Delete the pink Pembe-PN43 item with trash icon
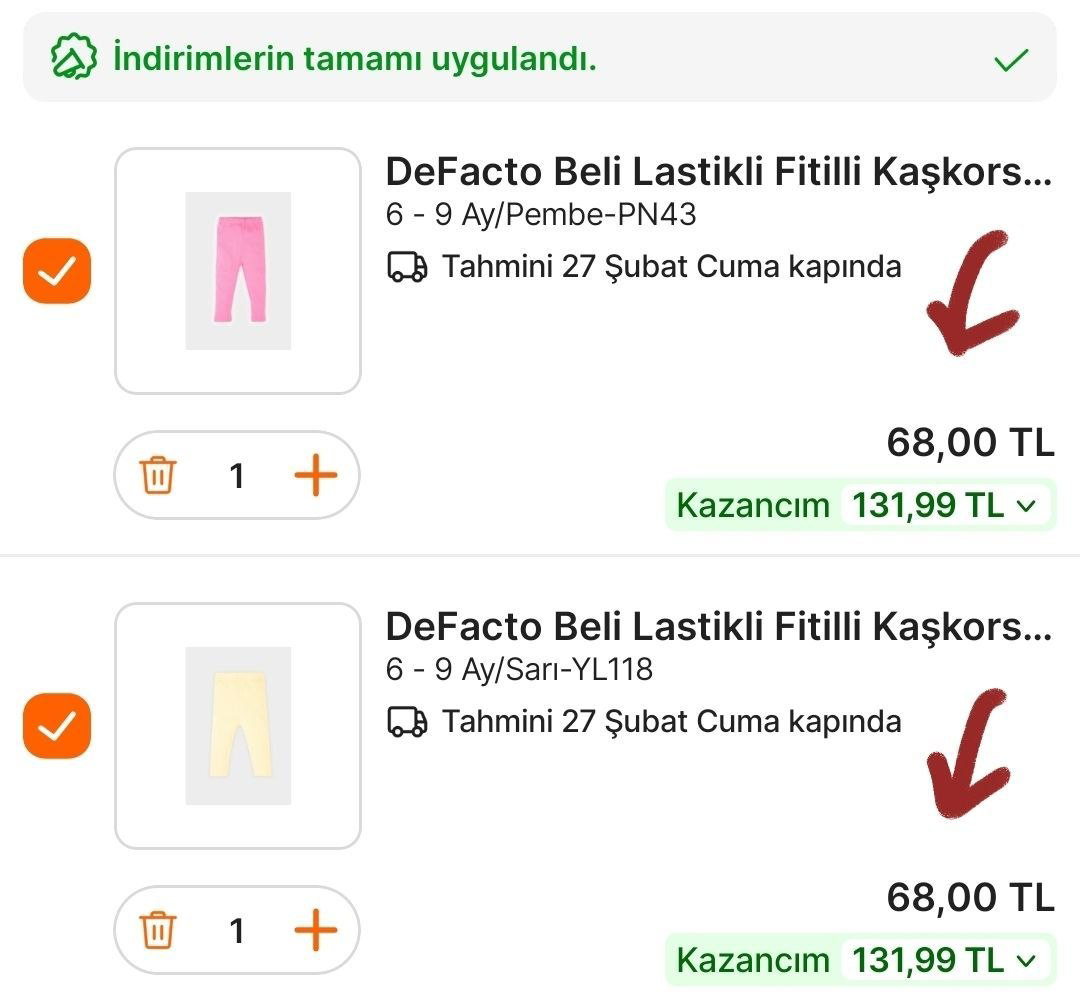This screenshot has width=1080, height=1002. pos(158,476)
